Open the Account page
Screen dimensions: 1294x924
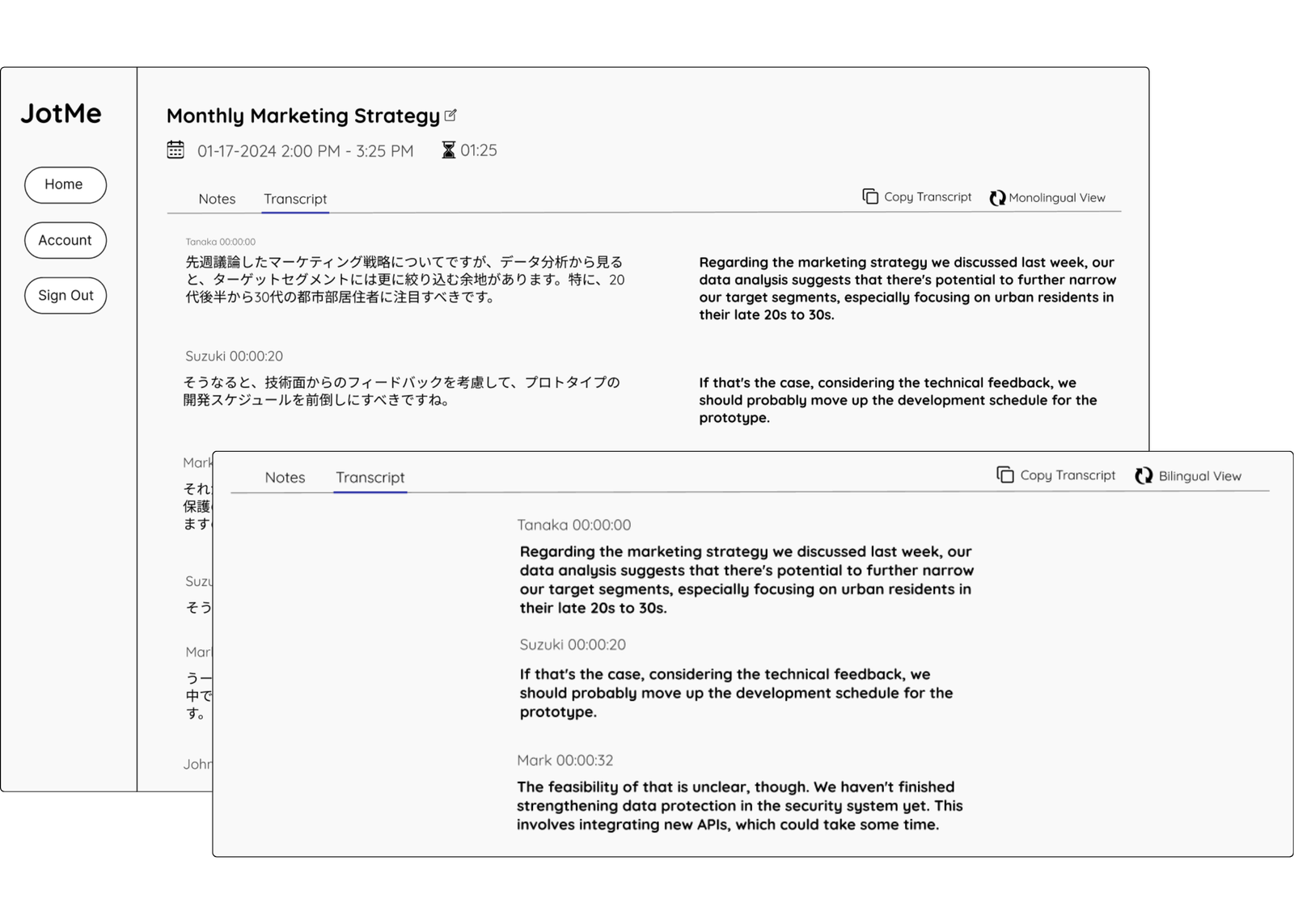point(65,239)
